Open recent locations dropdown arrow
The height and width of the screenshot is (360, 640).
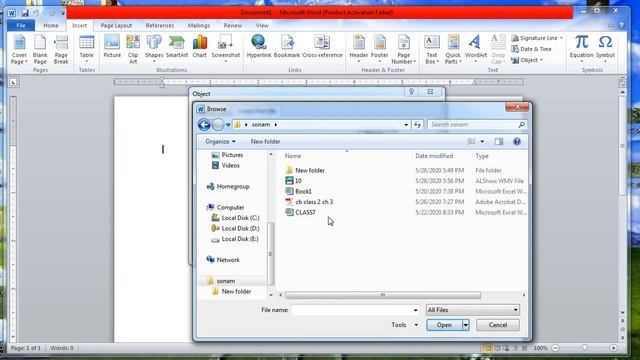pos(228,125)
